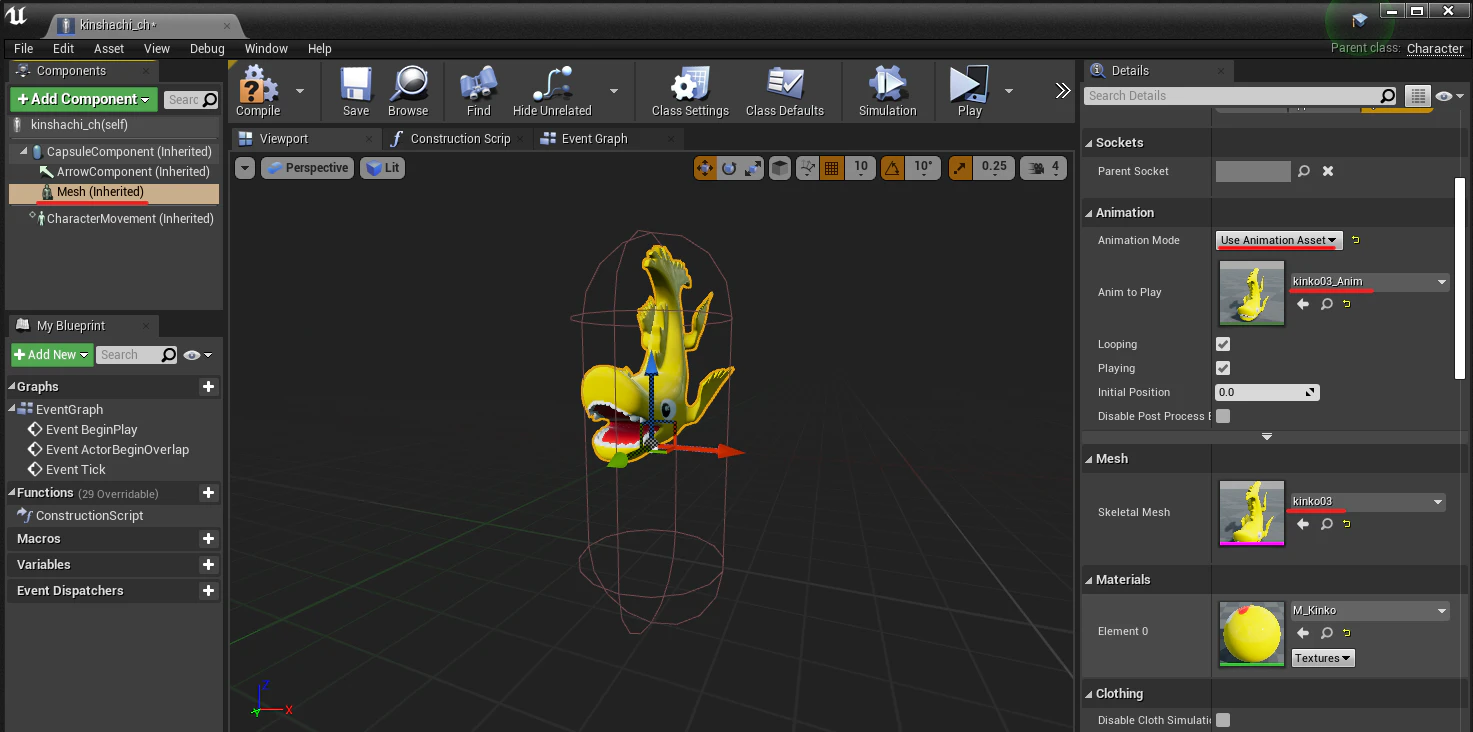The width and height of the screenshot is (1473, 732).
Task: Click the Add New button in My Blueprint
Action: 52,355
